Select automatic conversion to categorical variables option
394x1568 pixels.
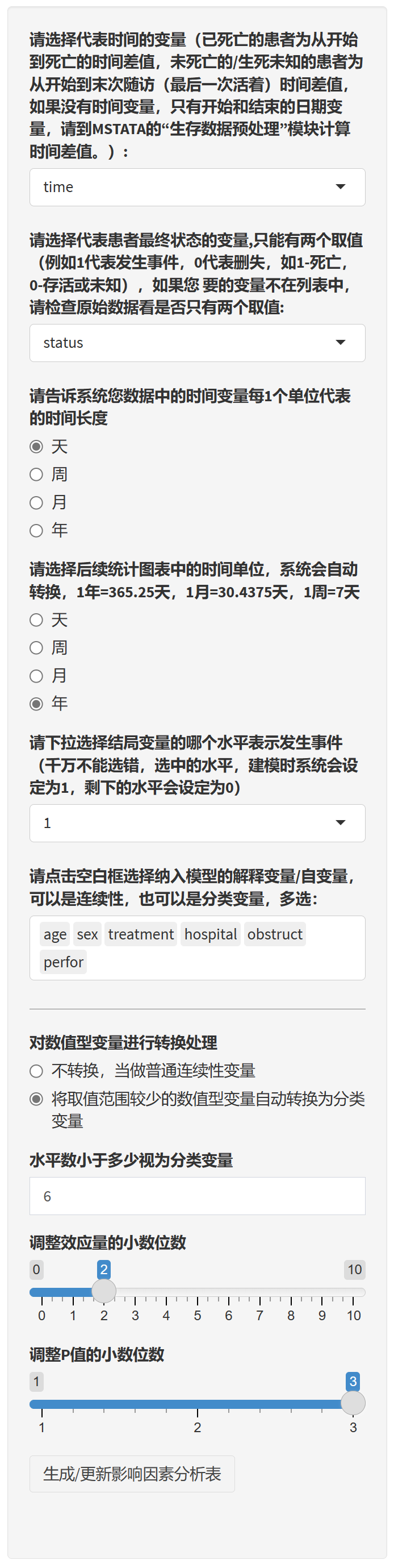click(x=36, y=1099)
